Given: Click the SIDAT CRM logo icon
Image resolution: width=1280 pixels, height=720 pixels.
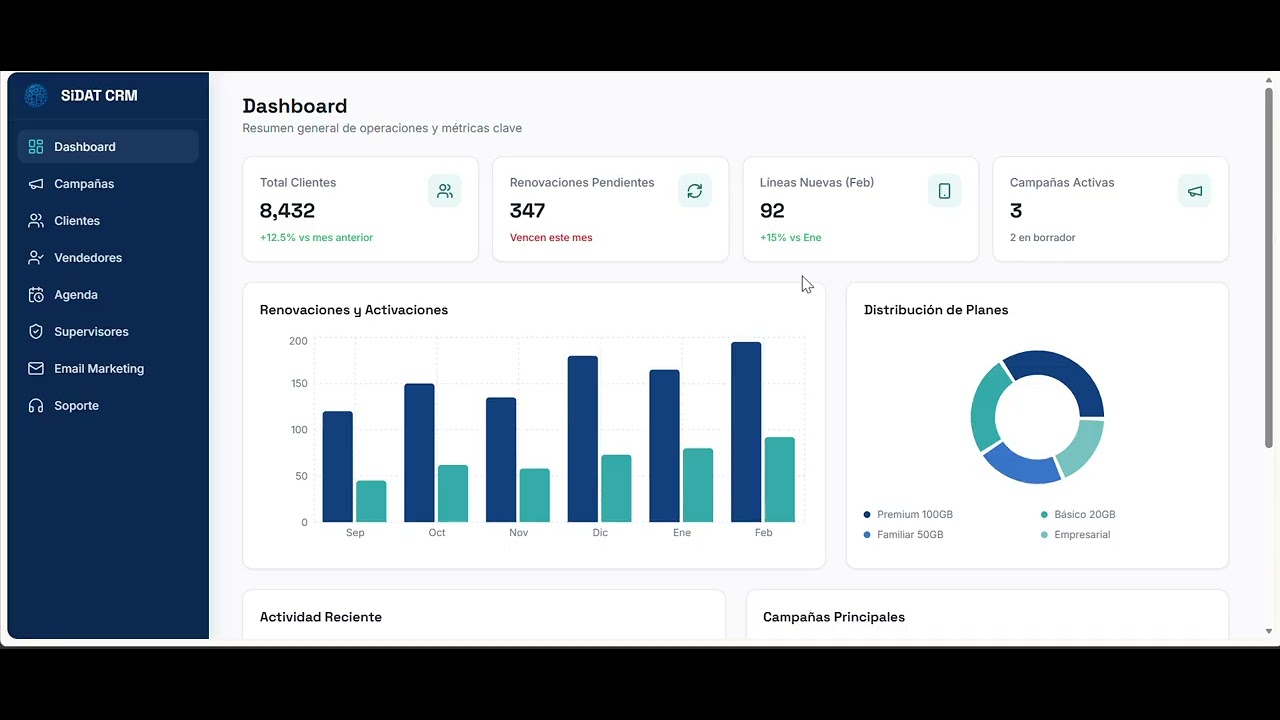Looking at the screenshot, I should coord(36,95).
